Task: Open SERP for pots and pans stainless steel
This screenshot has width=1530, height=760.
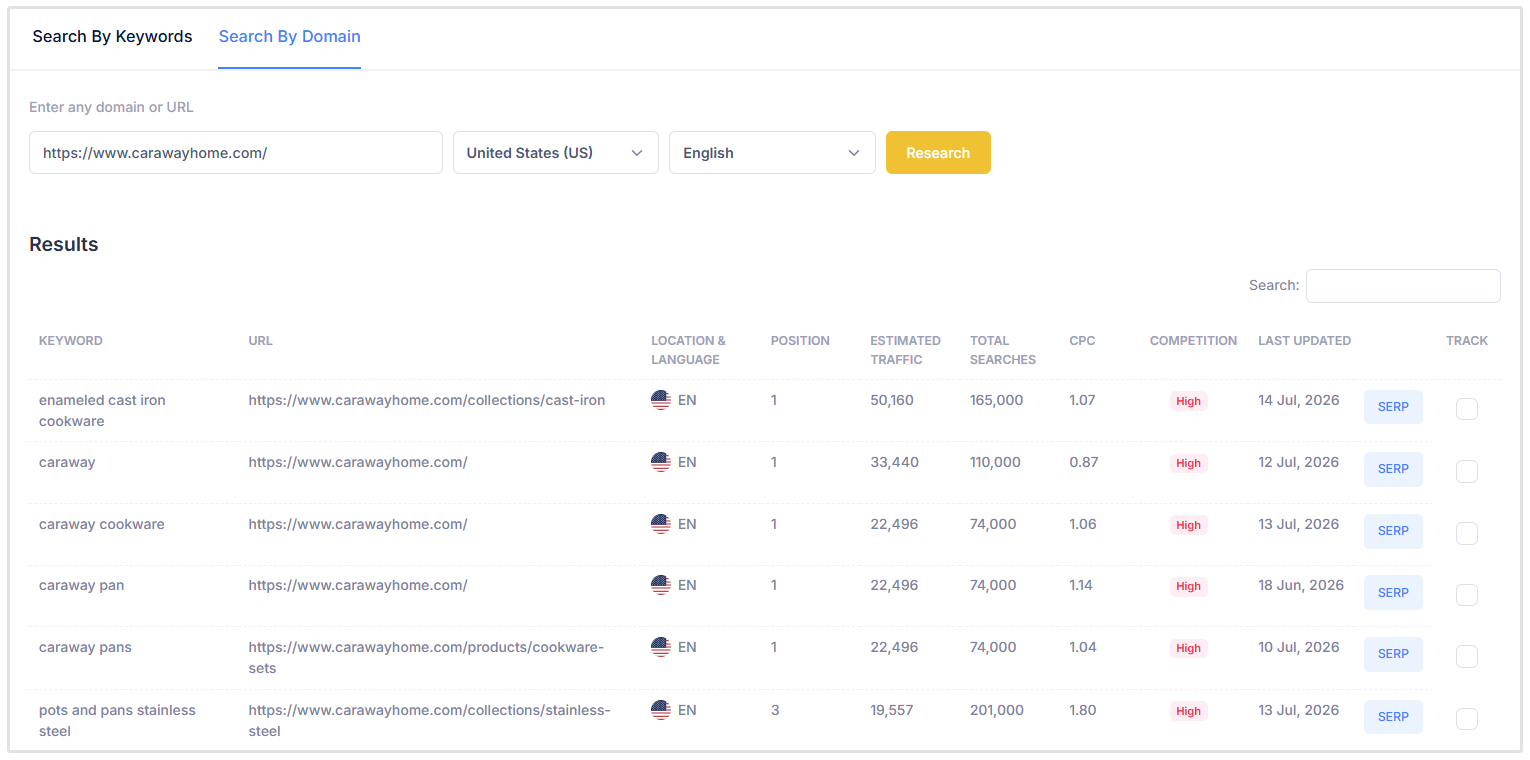Action: pos(1393,717)
